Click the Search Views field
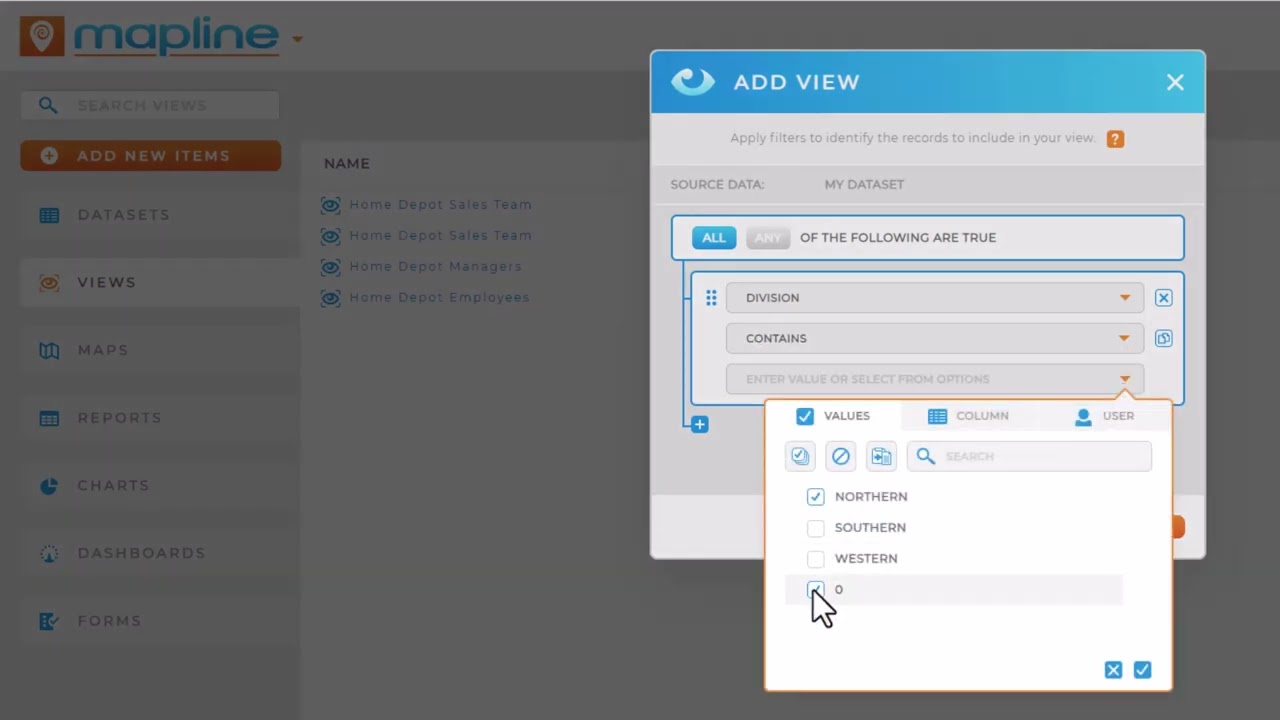1280x720 pixels. 150,105
